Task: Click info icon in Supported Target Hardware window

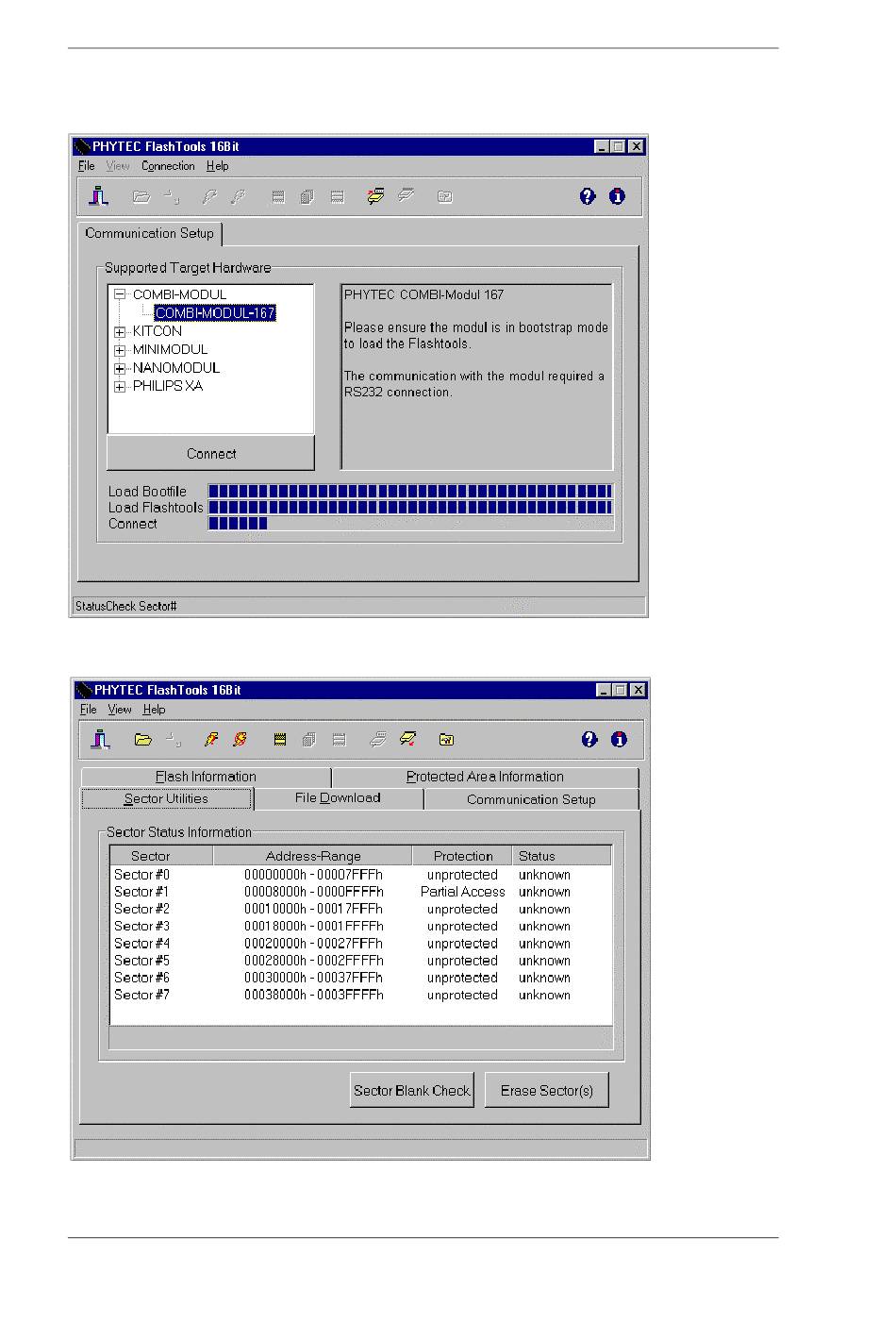Action: (x=617, y=196)
